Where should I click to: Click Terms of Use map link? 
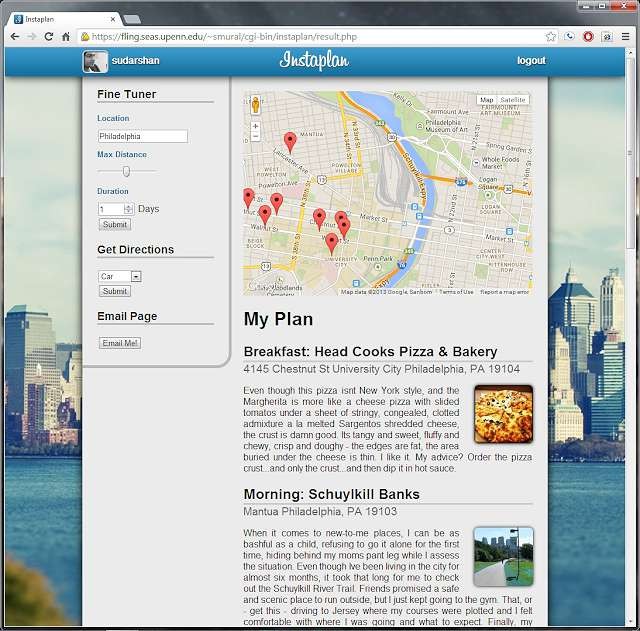pos(456,292)
